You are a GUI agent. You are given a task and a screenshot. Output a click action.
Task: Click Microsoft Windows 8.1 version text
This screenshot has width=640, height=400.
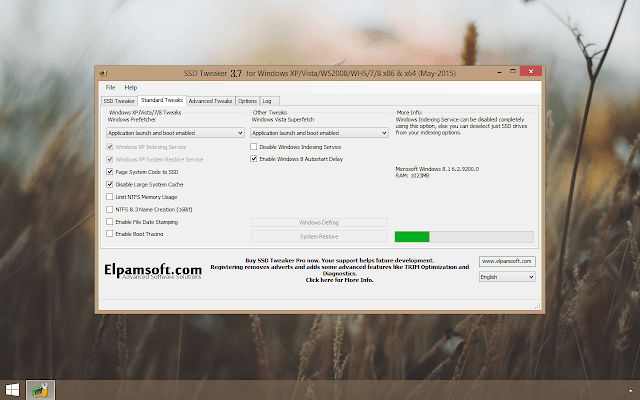[x=437, y=169]
